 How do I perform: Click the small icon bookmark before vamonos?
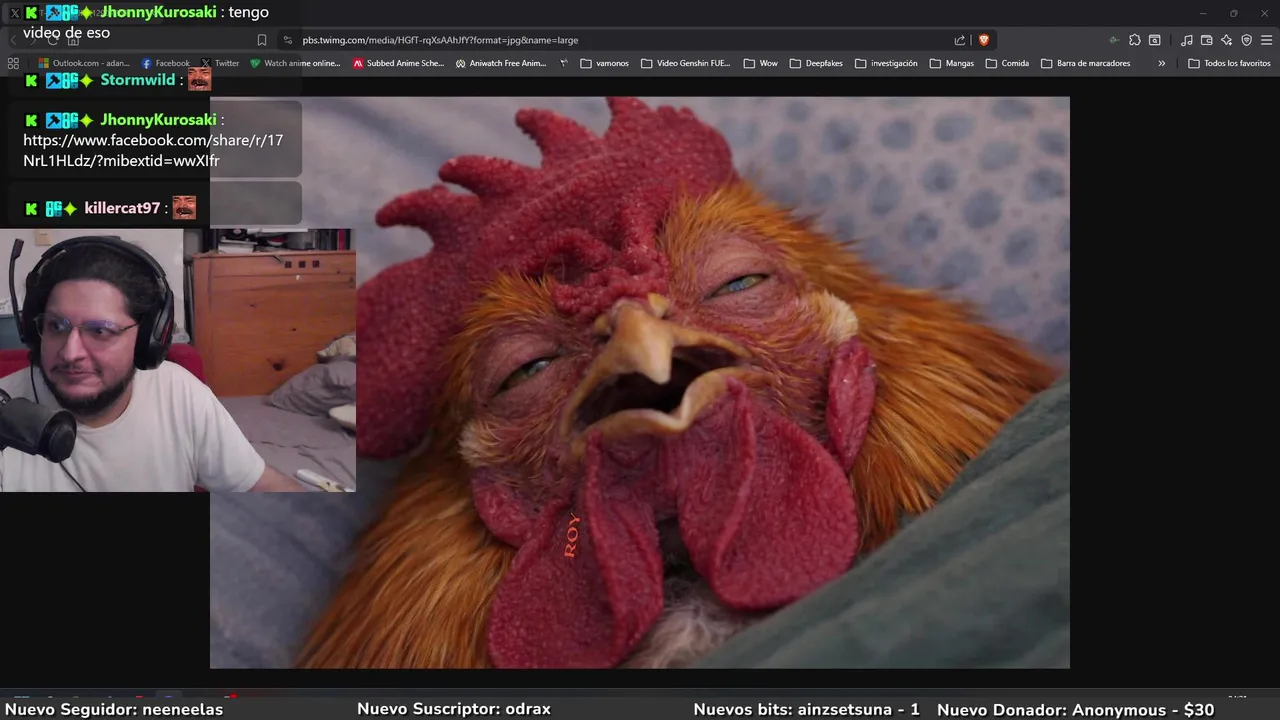[x=564, y=63]
